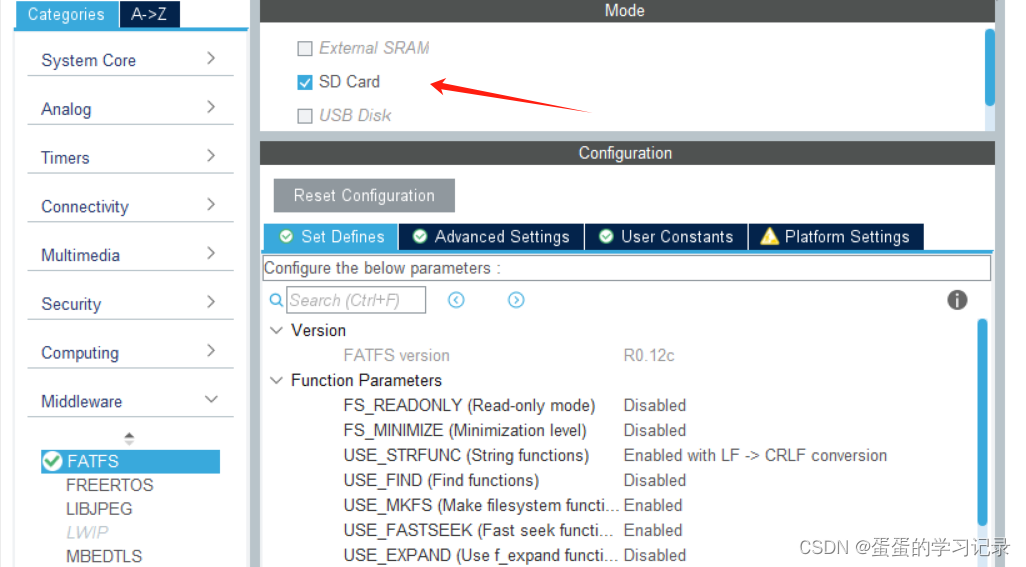Click the FATFS version label

point(397,355)
